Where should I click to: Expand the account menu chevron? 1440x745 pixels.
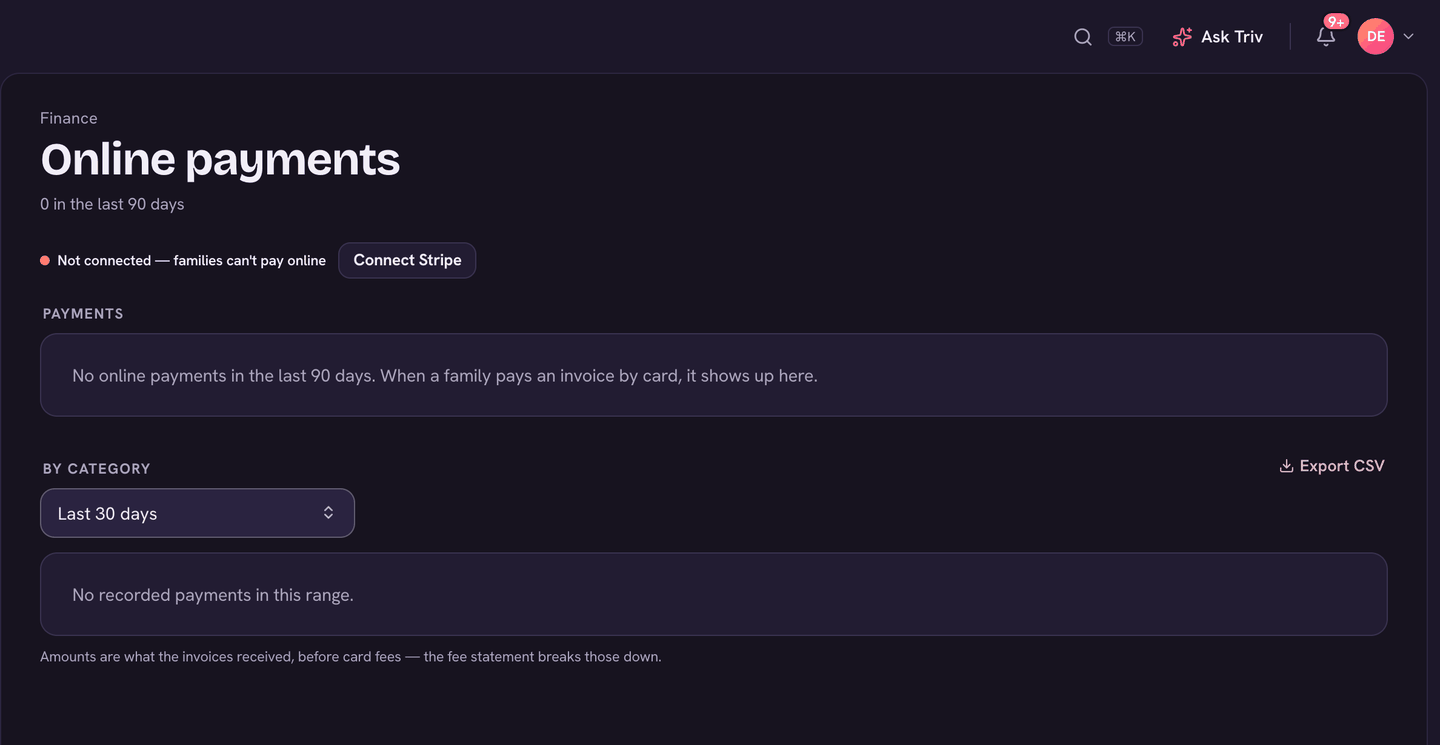point(1409,37)
